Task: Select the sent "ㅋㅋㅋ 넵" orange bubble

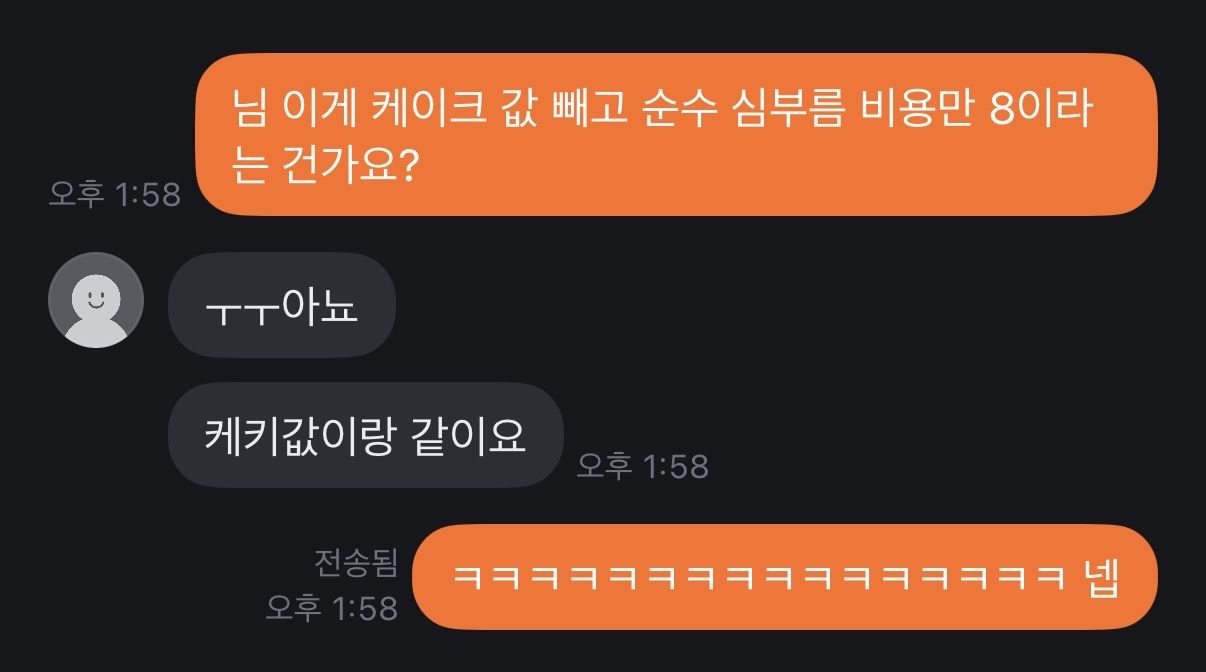Action: pyautogui.click(x=785, y=577)
